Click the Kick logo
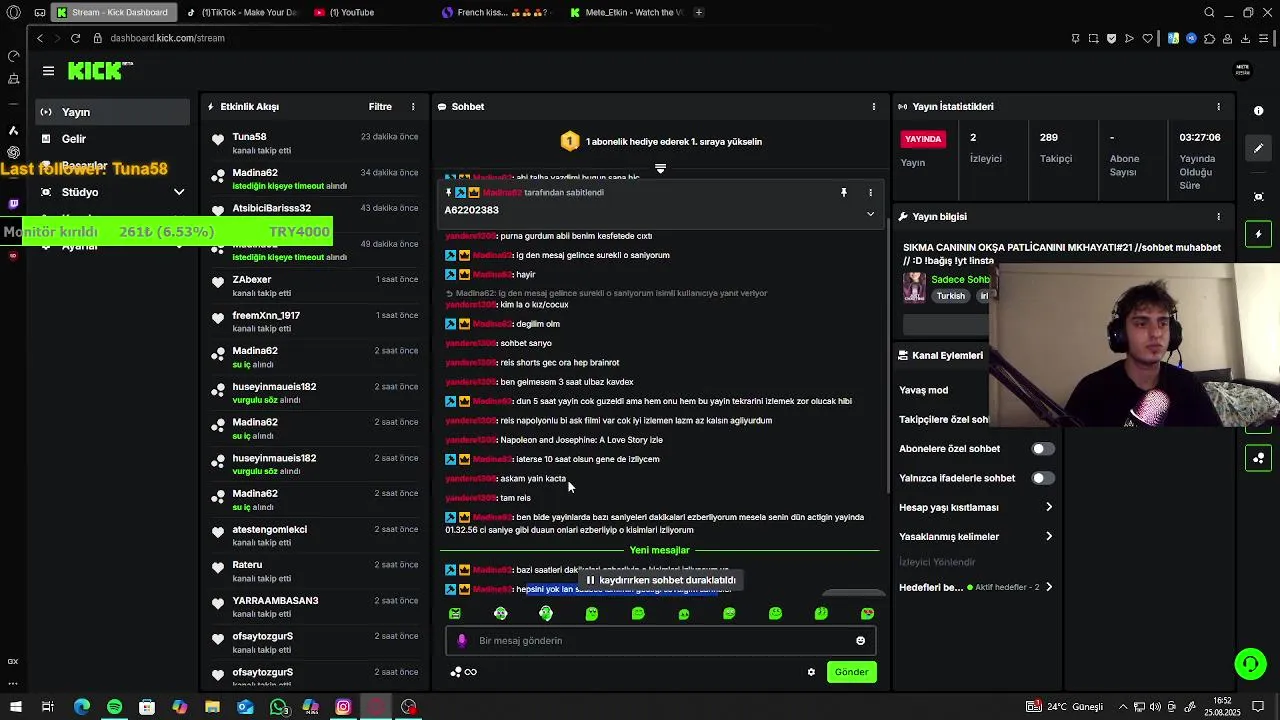The width and height of the screenshot is (1280, 720). [99, 70]
